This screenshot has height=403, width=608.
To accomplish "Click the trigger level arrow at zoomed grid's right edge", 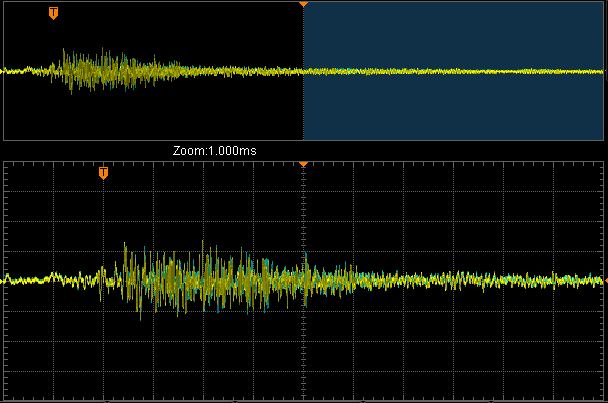I will point(606,280).
